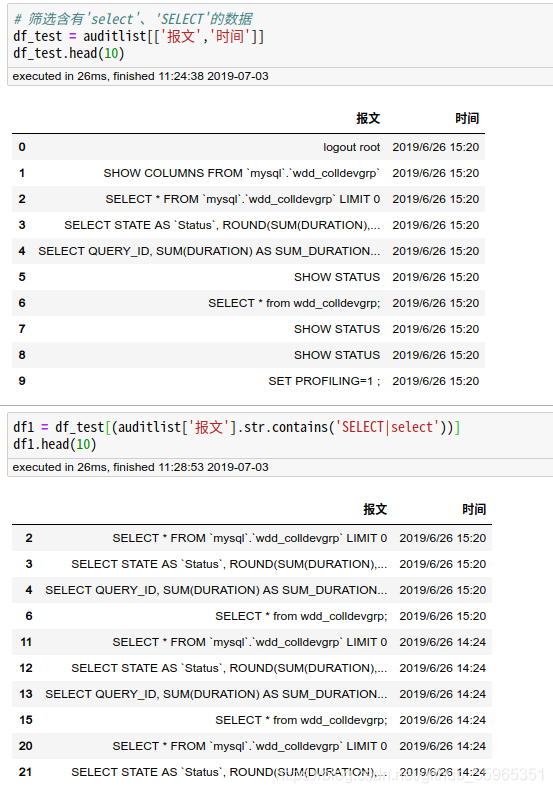Click row index 9 in first table
This screenshot has height=793, width=553.
(22, 381)
